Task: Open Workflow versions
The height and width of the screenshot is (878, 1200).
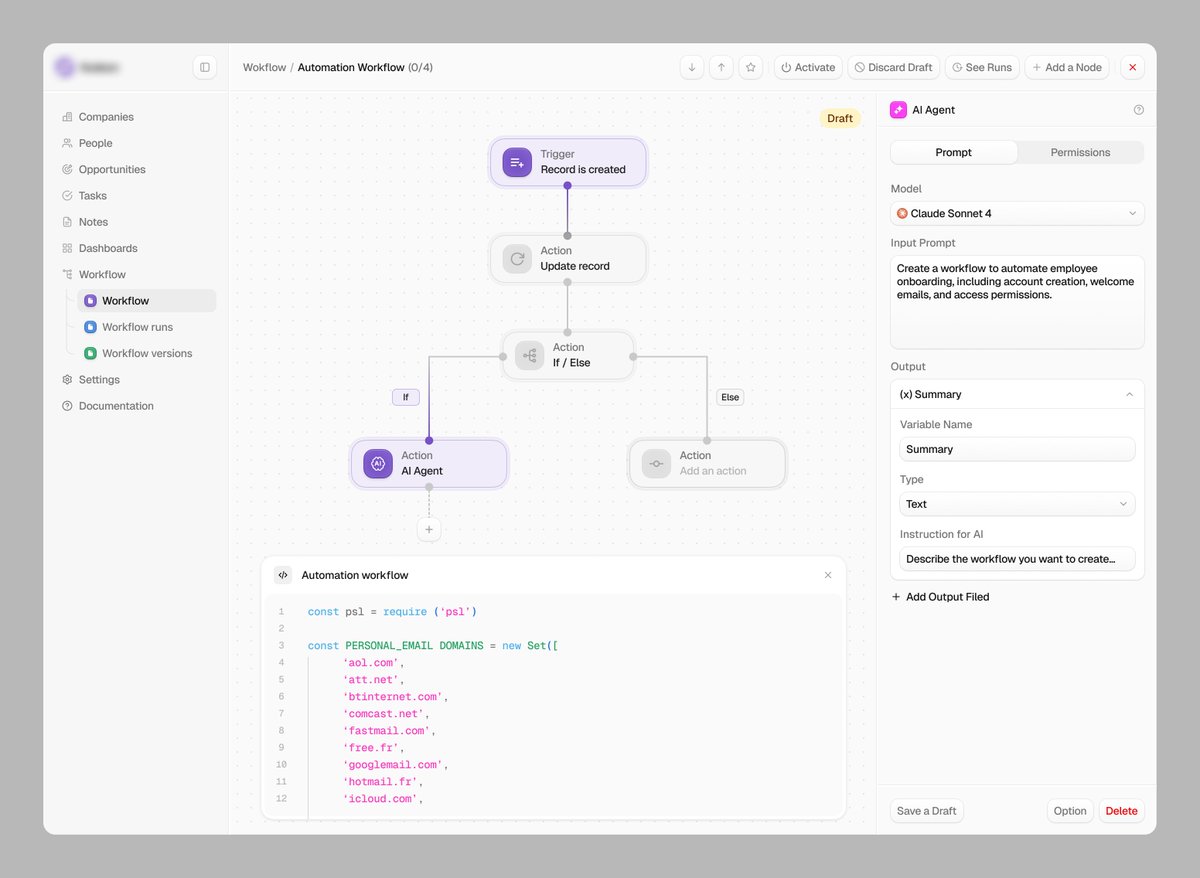Action: tap(147, 353)
